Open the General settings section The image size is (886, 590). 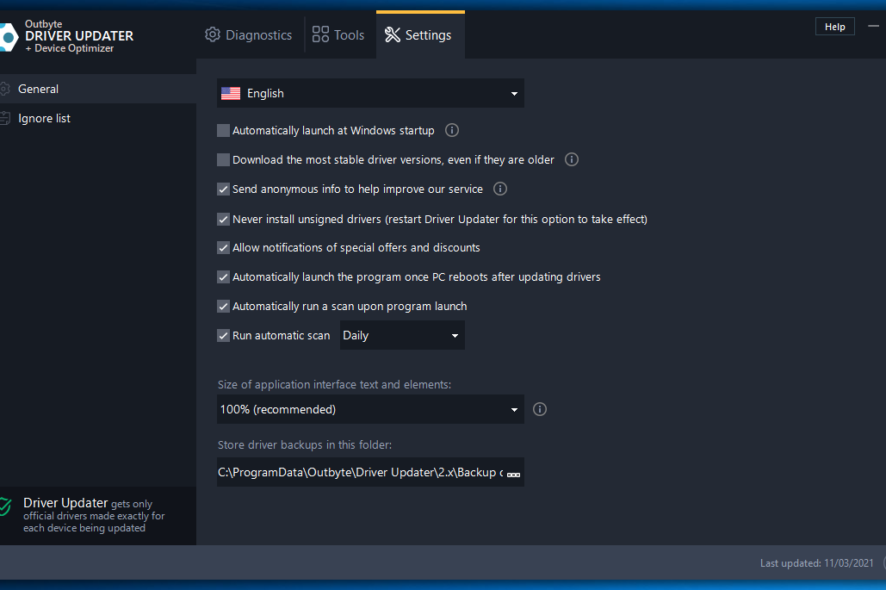coord(98,89)
